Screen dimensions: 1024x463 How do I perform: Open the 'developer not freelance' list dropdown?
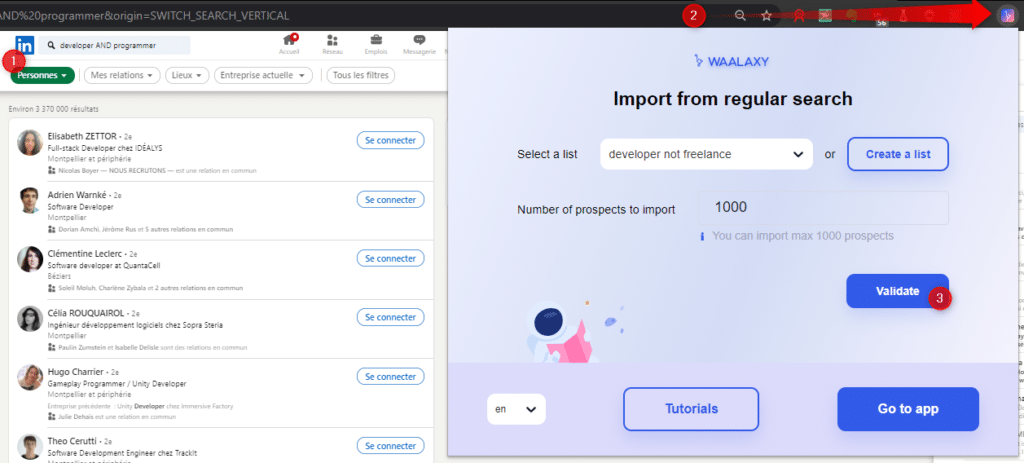coord(705,154)
